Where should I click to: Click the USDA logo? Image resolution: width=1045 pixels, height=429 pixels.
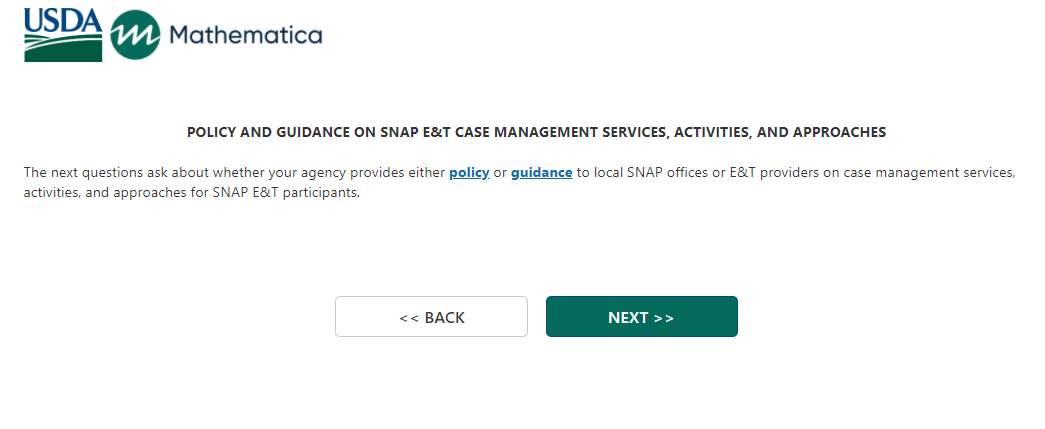coord(63,35)
